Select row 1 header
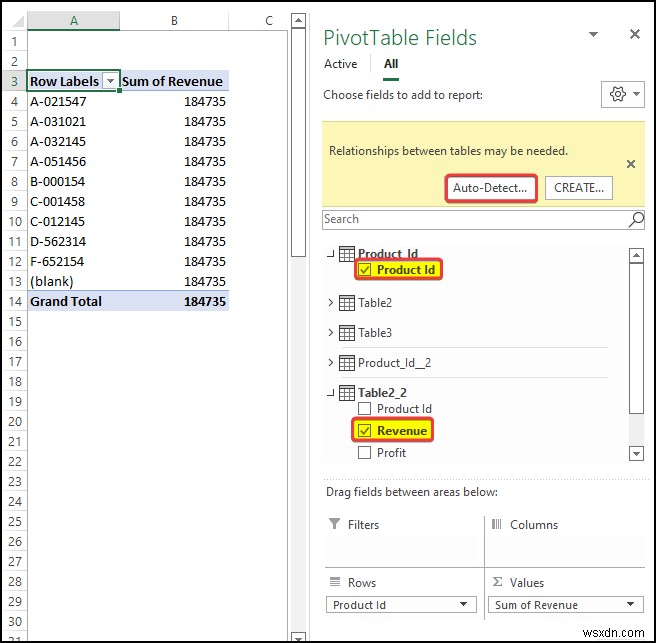Viewport: 656px width, 643px height. [x=15, y=41]
